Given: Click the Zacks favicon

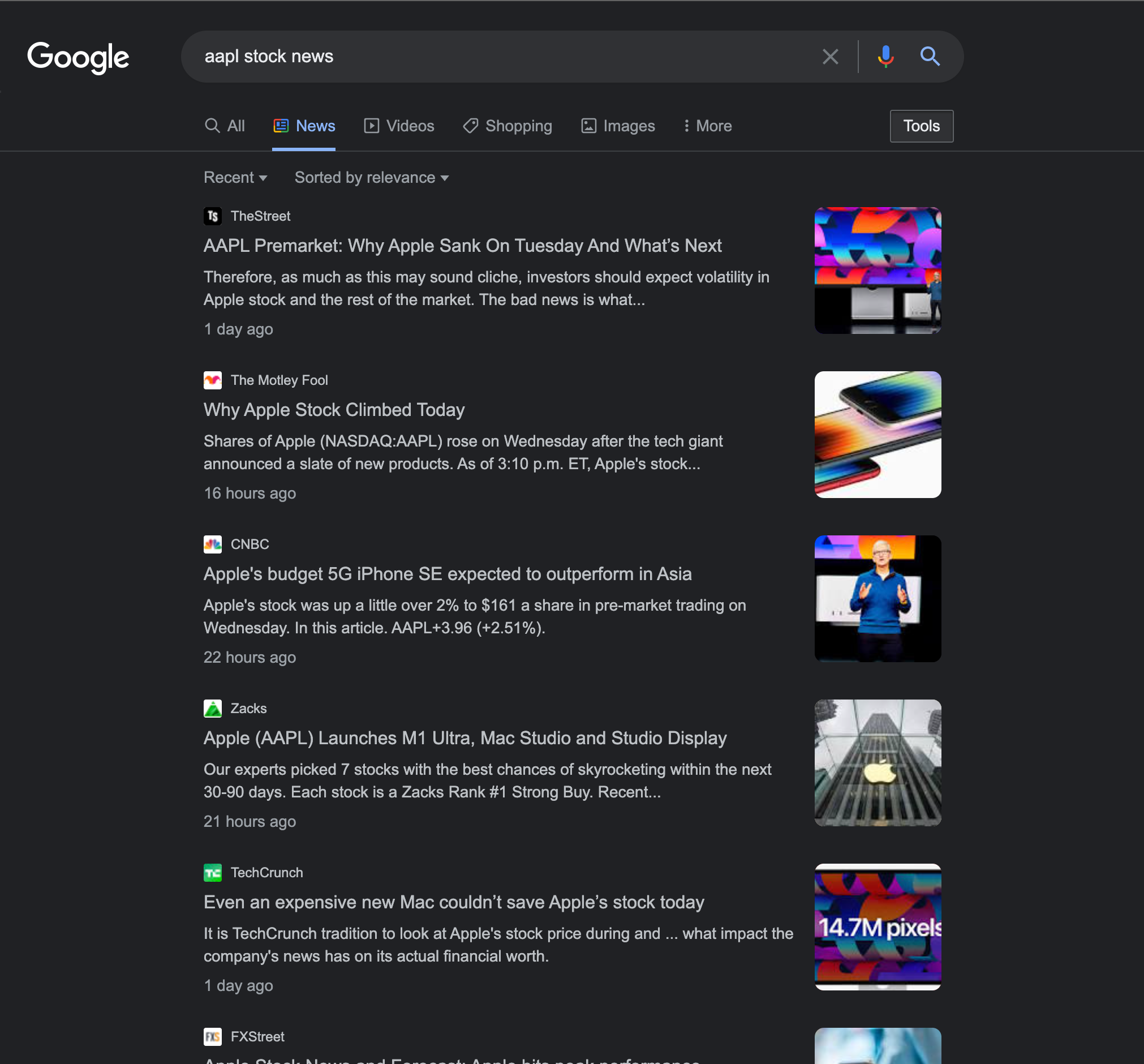Looking at the screenshot, I should click(x=212, y=708).
